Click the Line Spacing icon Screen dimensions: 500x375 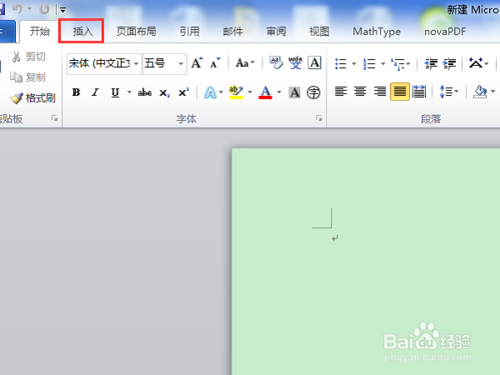[446, 91]
